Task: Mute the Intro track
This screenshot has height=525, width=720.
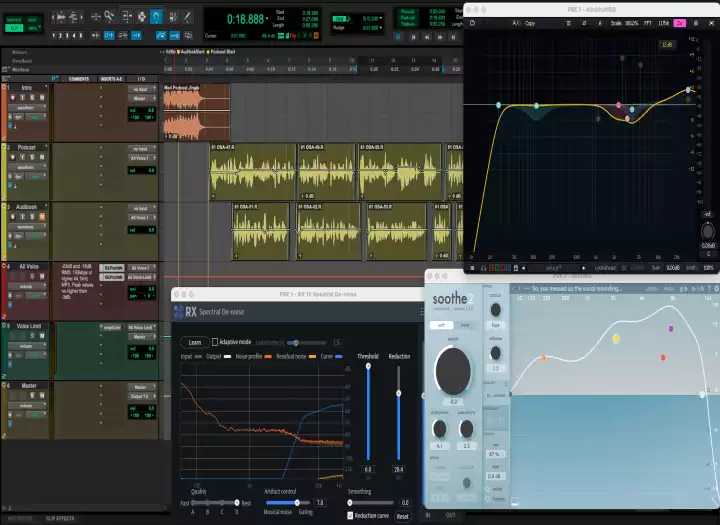Action: click(42, 97)
